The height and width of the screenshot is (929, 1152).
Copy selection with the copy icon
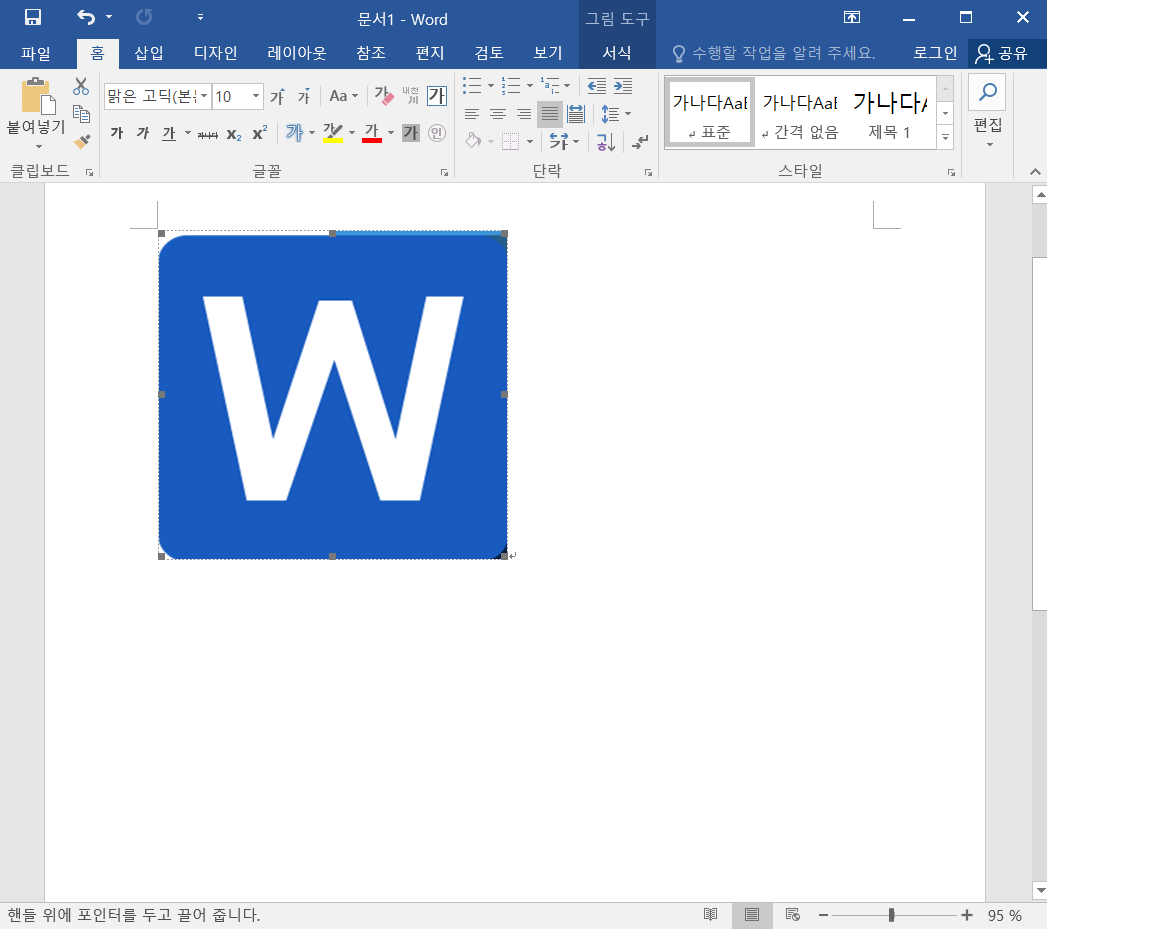81,115
